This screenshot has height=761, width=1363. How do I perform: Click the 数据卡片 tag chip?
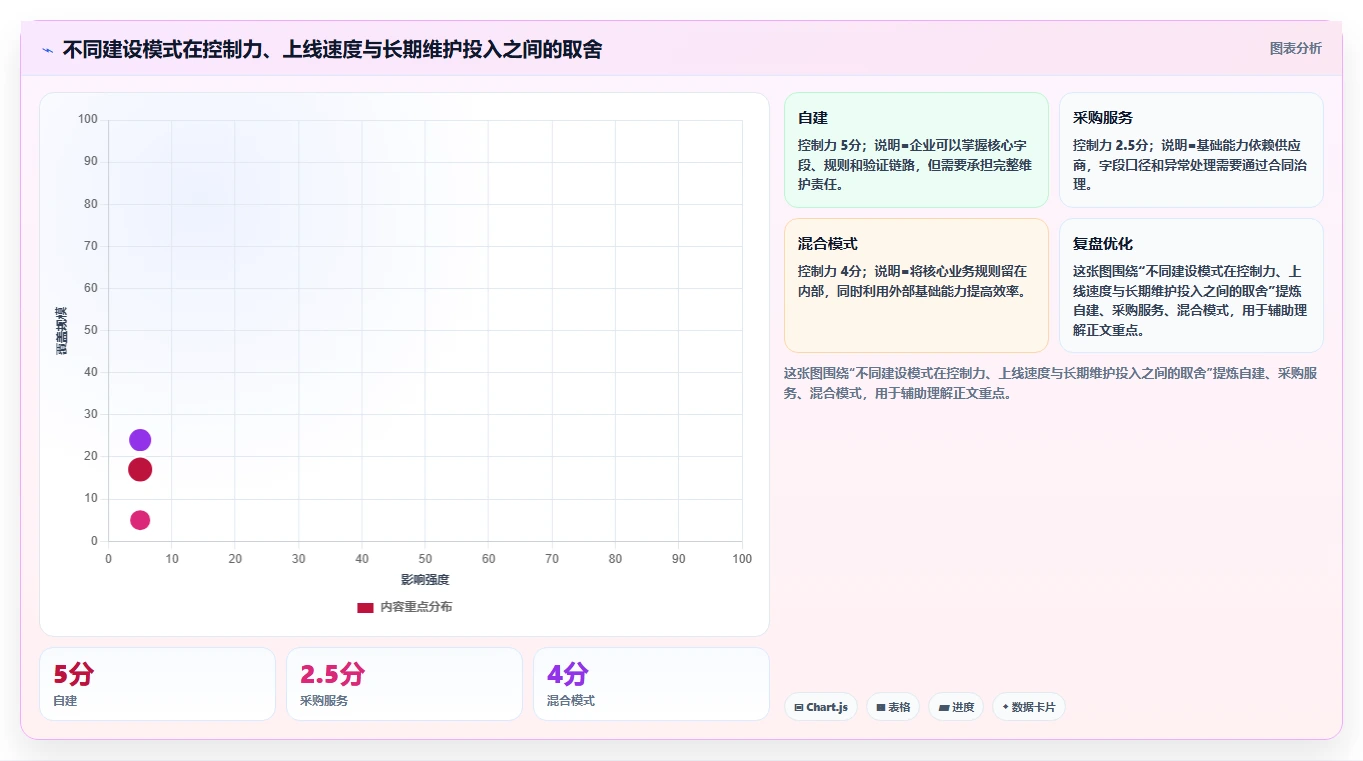click(x=1029, y=707)
